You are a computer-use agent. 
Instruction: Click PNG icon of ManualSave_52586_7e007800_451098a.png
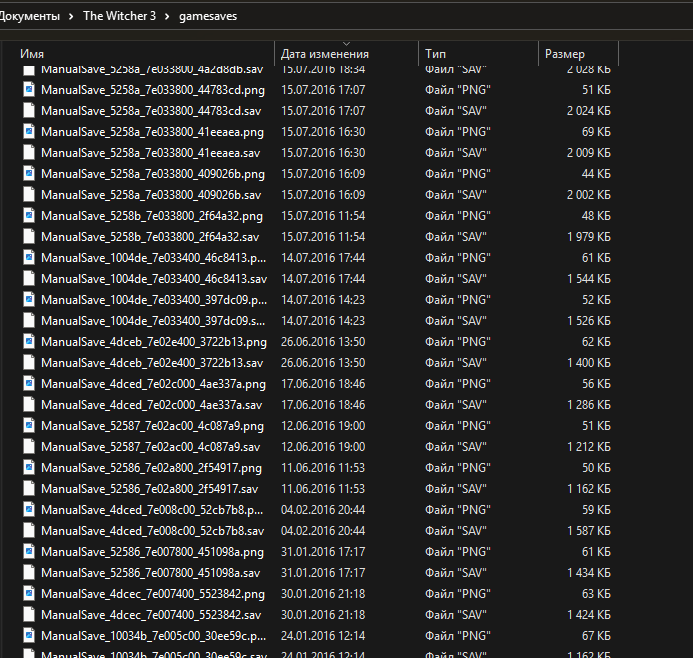coord(29,552)
